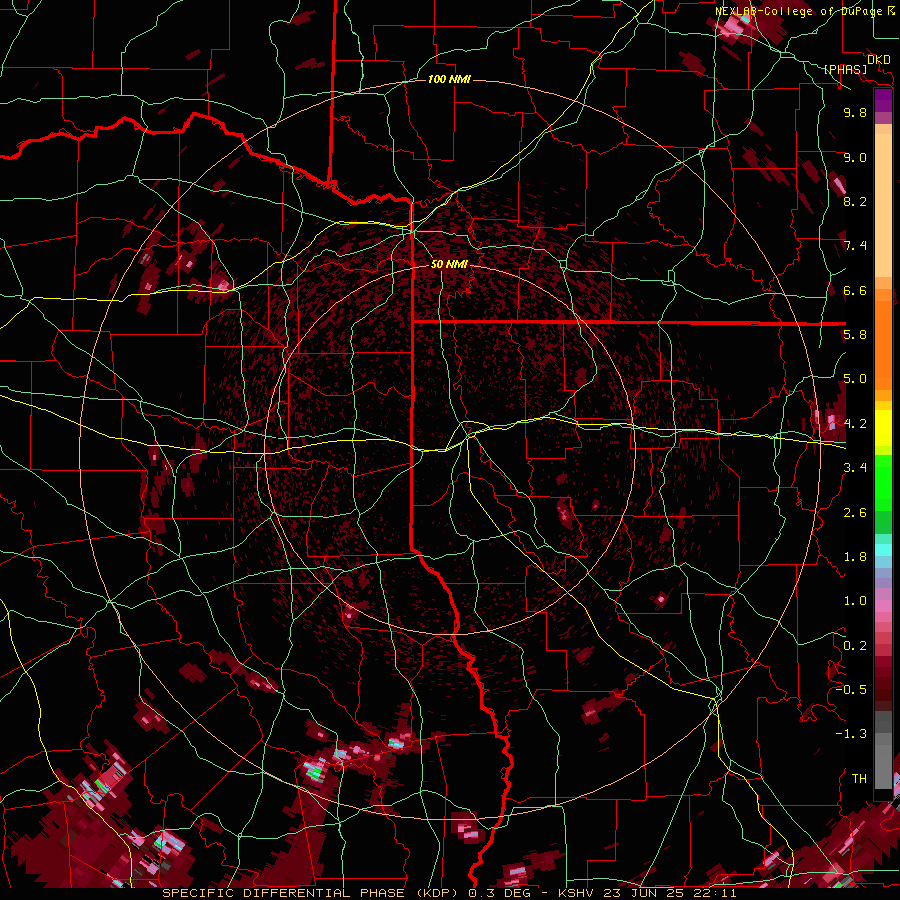Click the [PHAS] units label
900x900 pixels.
pyautogui.click(x=845, y=69)
